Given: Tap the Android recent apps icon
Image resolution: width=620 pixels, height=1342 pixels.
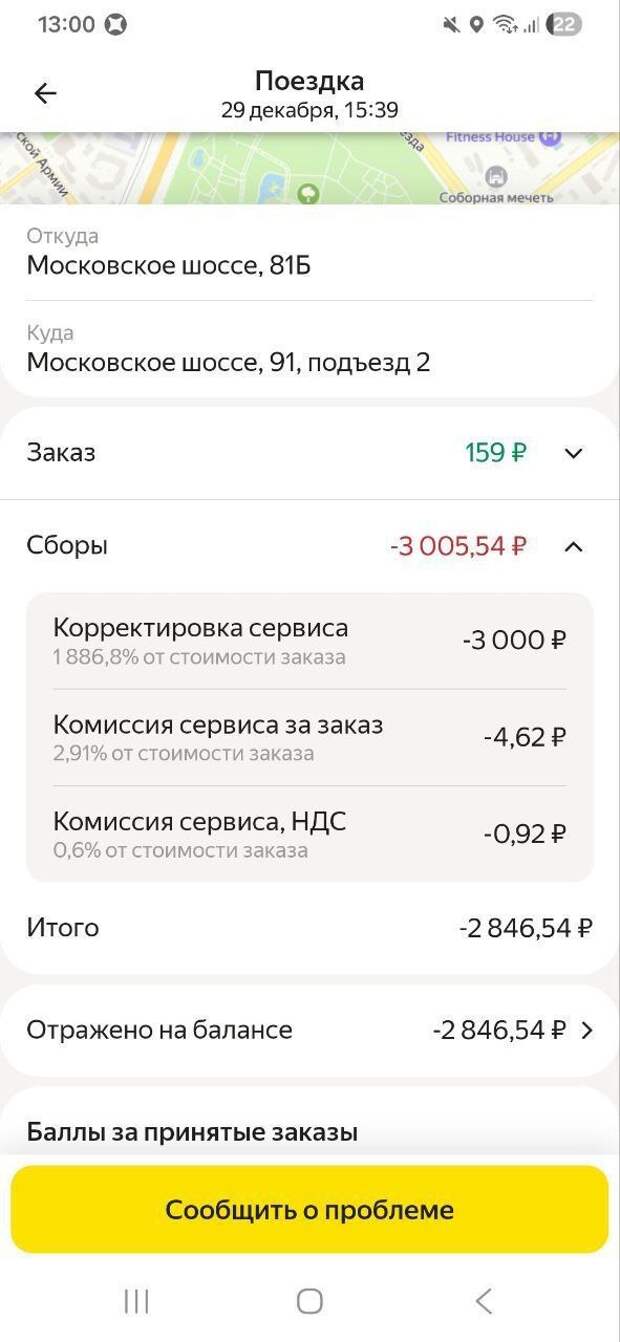Looking at the screenshot, I should coord(136,1300).
